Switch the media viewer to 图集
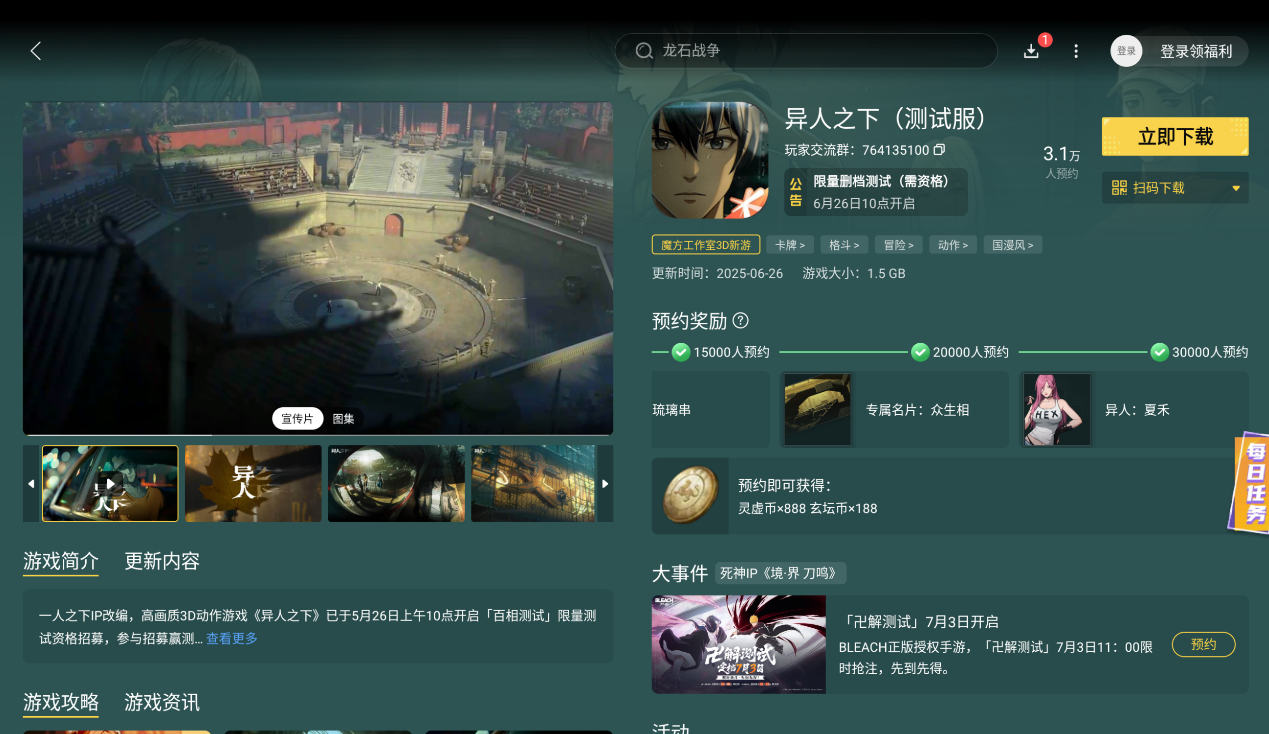This screenshot has height=734, width=1269. [343, 419]
